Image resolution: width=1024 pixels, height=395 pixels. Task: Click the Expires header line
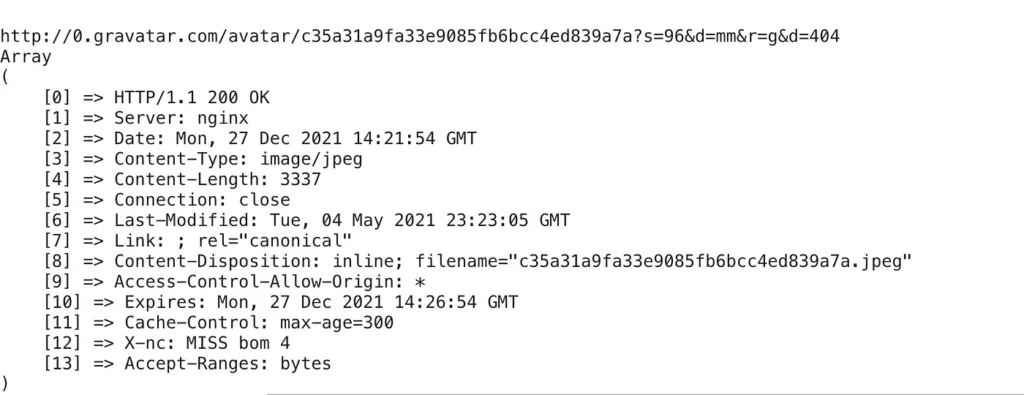click(281, 302)
